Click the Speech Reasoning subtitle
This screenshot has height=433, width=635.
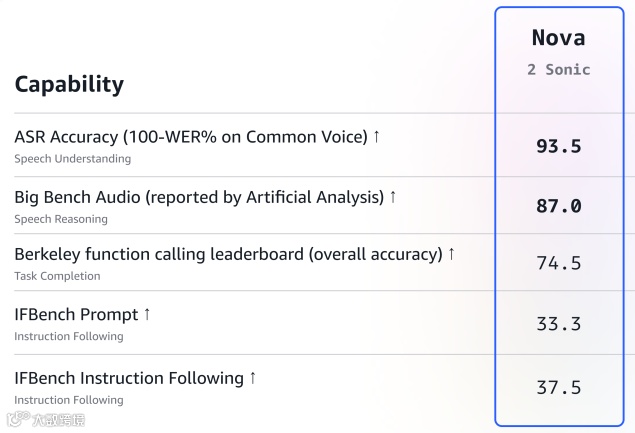point(60,219)
